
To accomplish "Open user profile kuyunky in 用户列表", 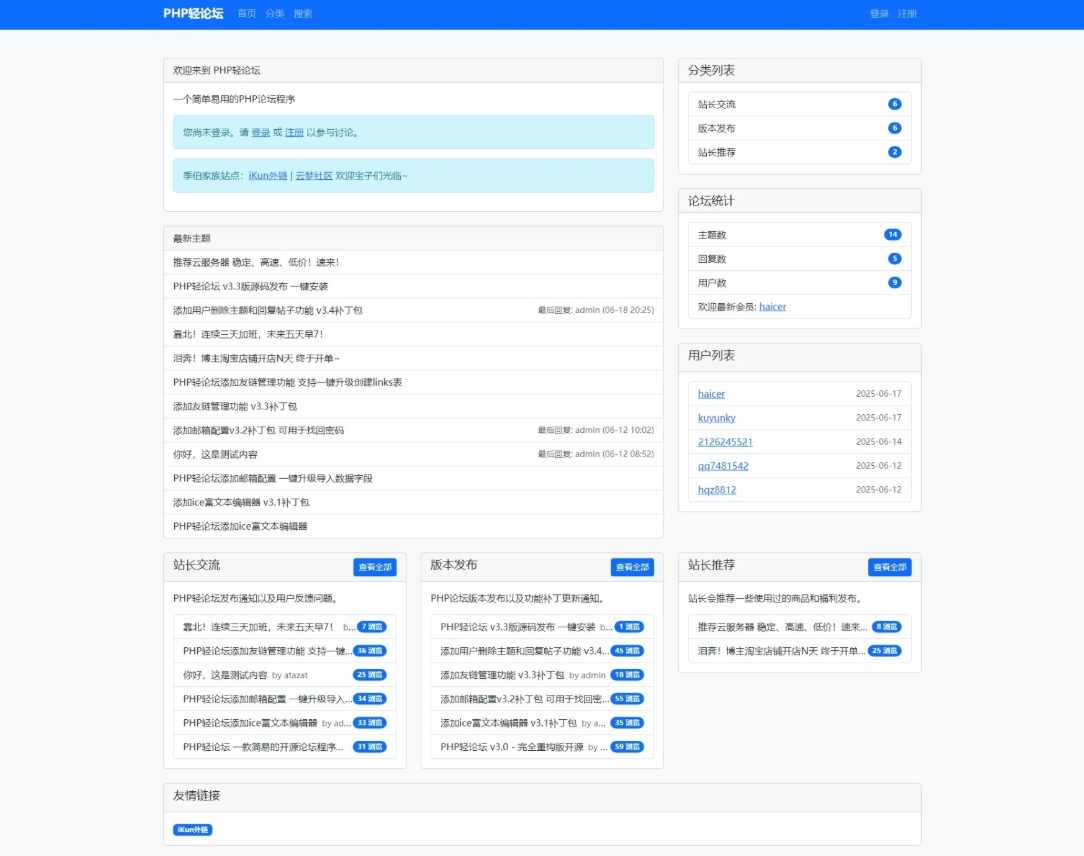I will tap(717, 418).
